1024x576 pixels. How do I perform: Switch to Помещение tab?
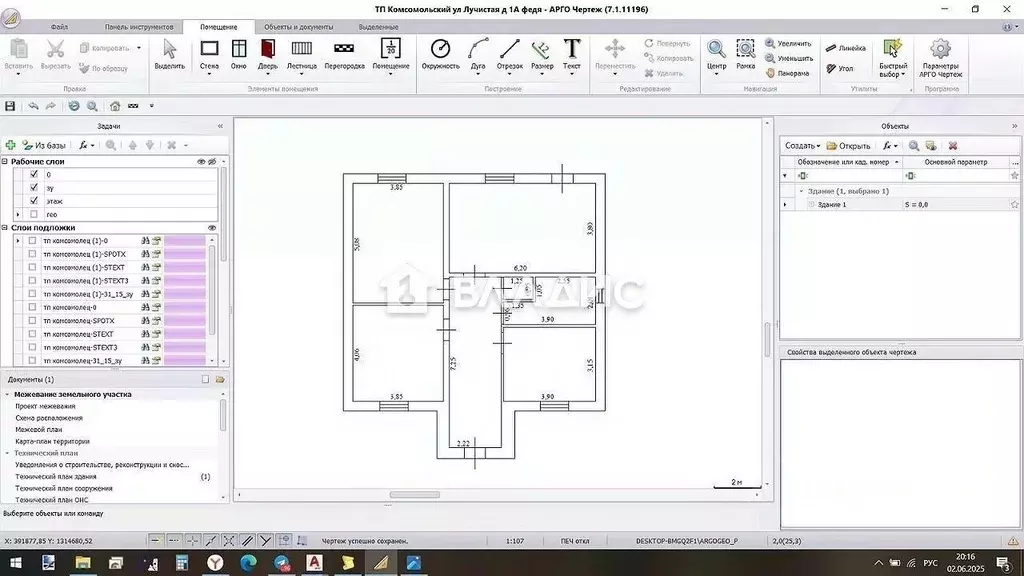click(x=219, y=27)
